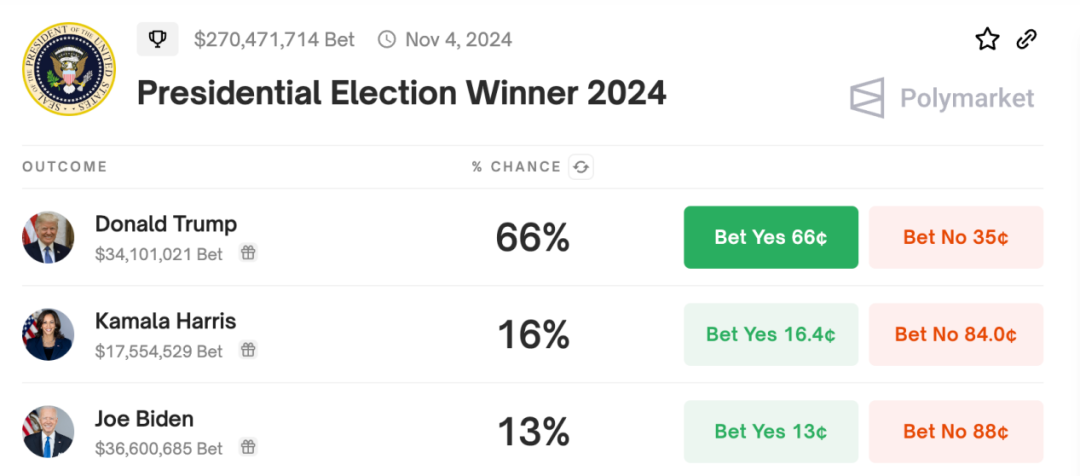Select Bet No 84.0¢ for Kamala Harris

pos(955,334)
